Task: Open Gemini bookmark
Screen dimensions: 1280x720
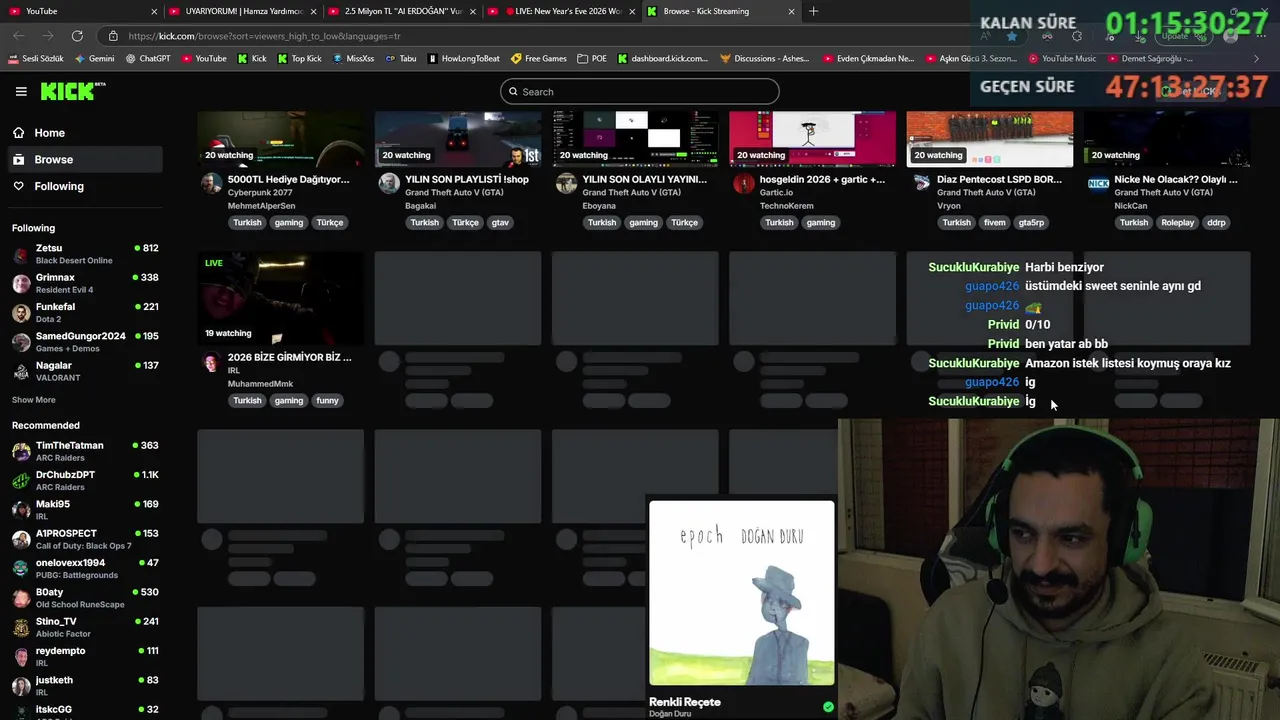Action: coord(94,59)
